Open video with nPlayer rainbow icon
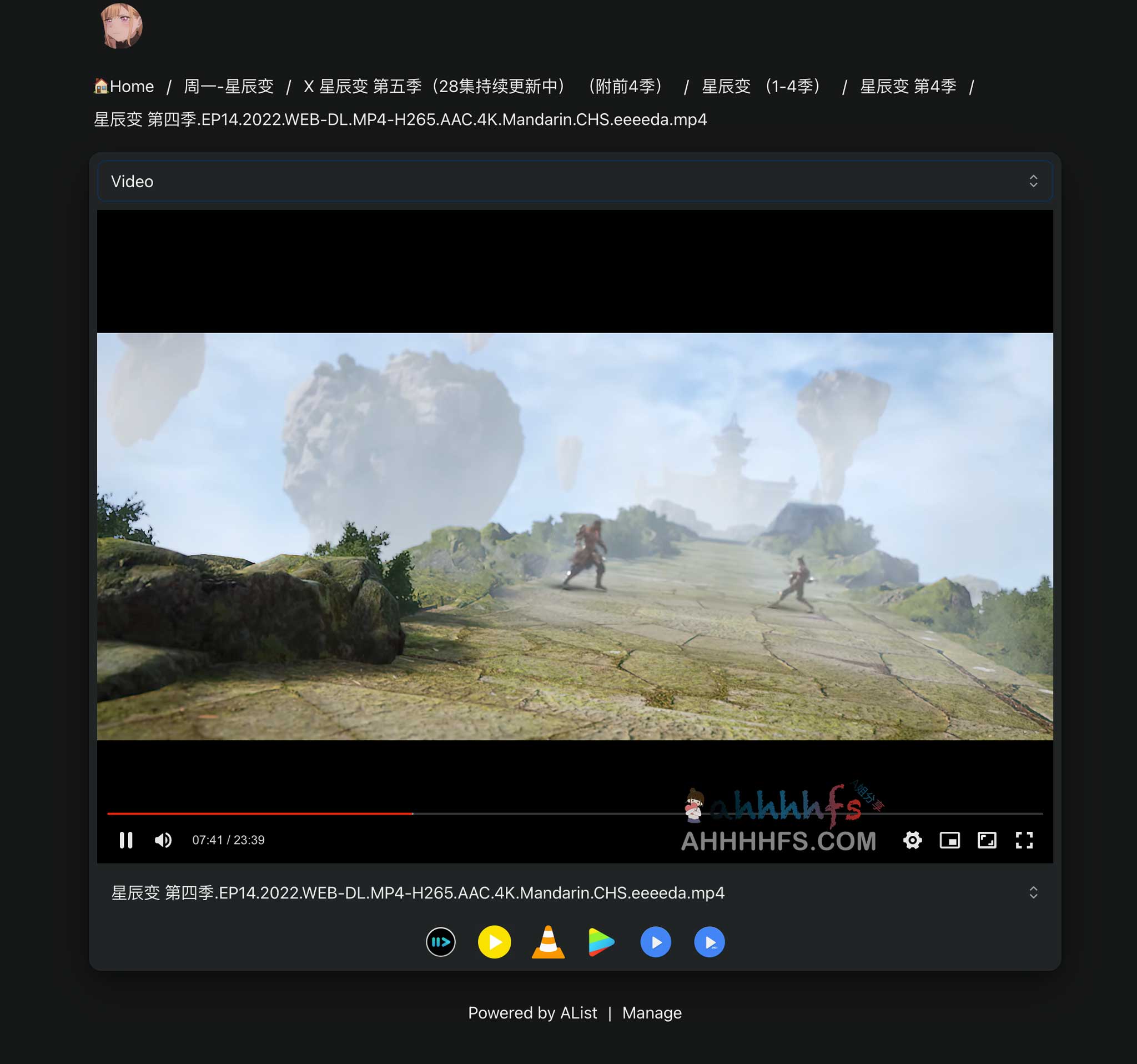This screenshot has height=1064, width=1137. tap(601, 942)
